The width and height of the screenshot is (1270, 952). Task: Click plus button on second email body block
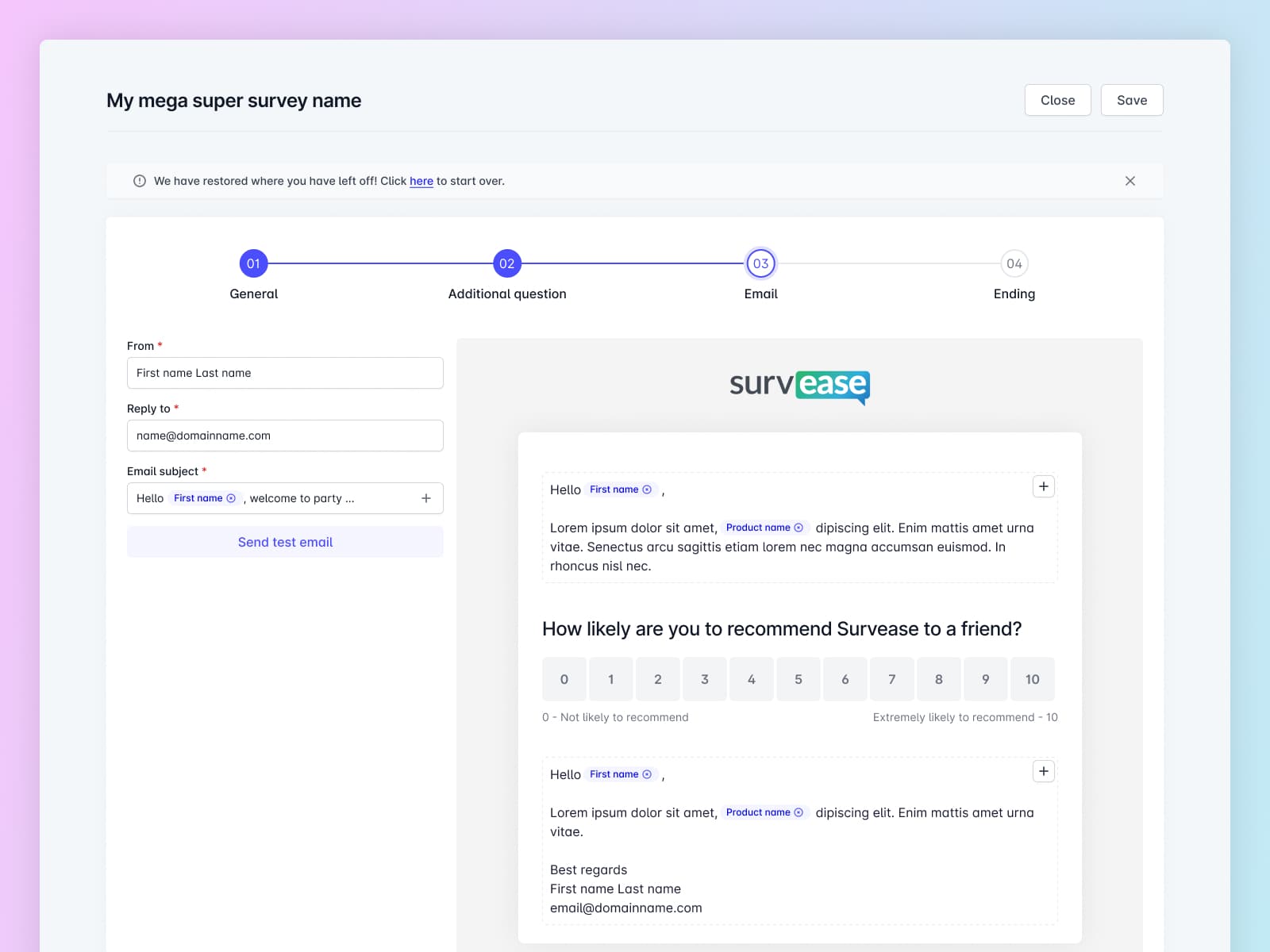[x=1043, y=771]
